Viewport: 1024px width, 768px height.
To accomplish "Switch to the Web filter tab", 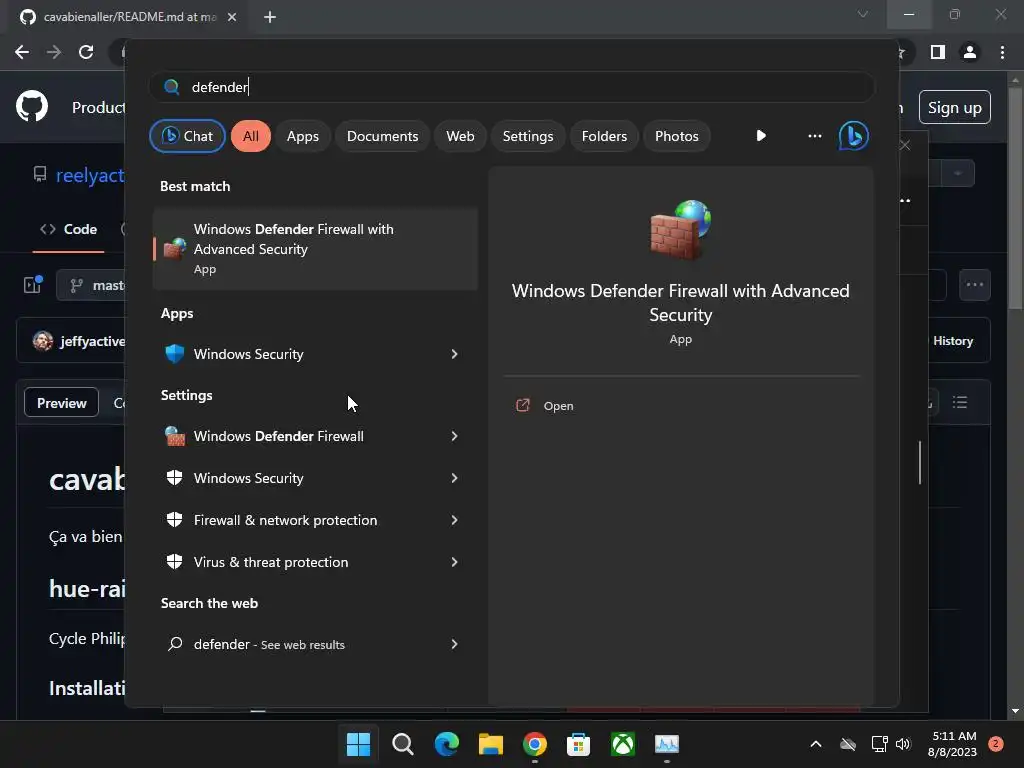I will pos(460,136).
